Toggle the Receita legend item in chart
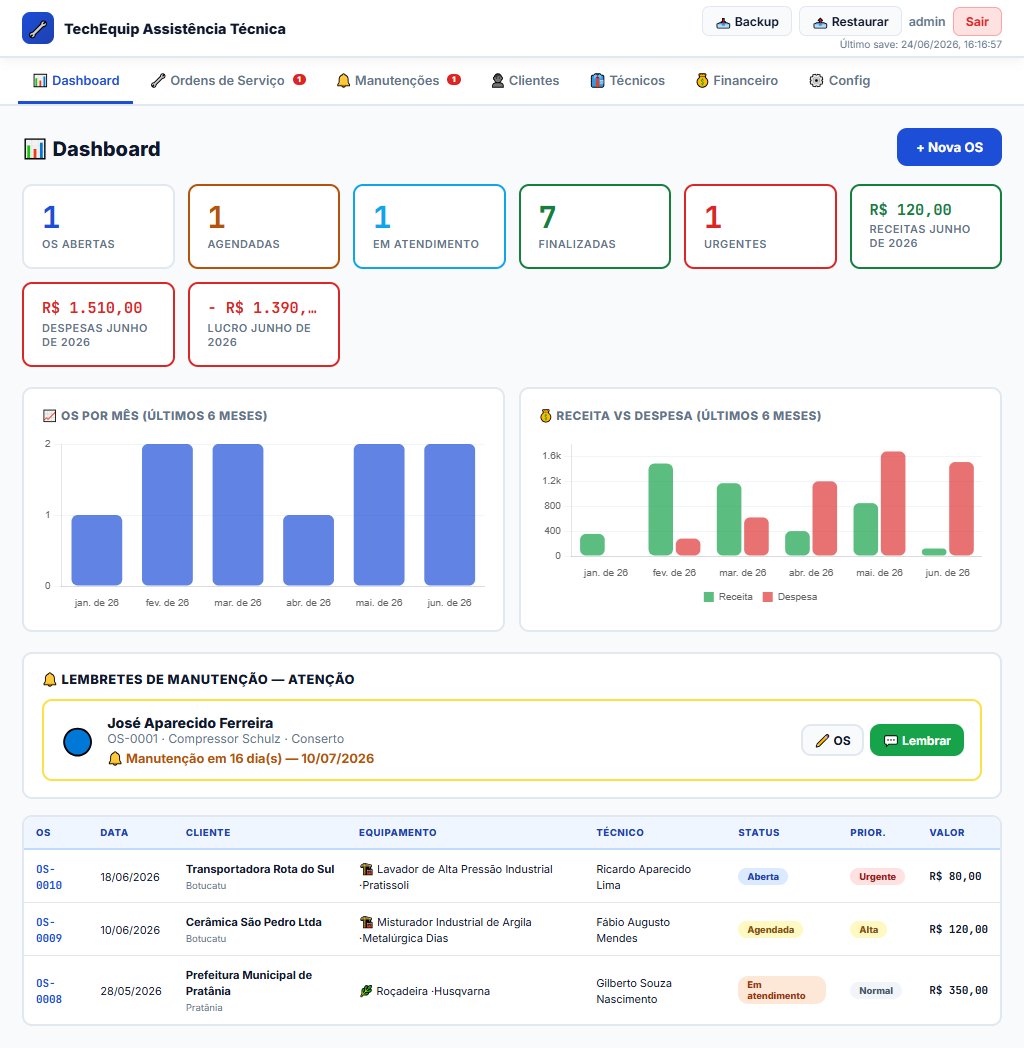This screenshot has height=1048, width=1024. 728,597
